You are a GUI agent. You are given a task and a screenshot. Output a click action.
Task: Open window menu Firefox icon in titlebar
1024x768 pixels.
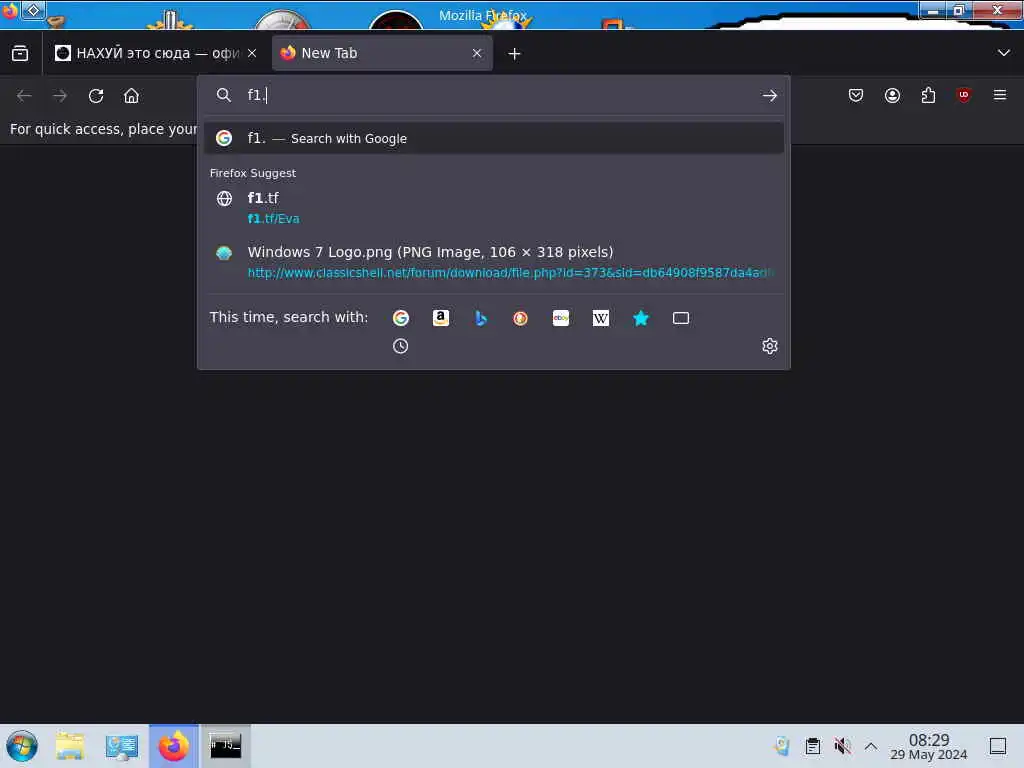coord(10,11)
